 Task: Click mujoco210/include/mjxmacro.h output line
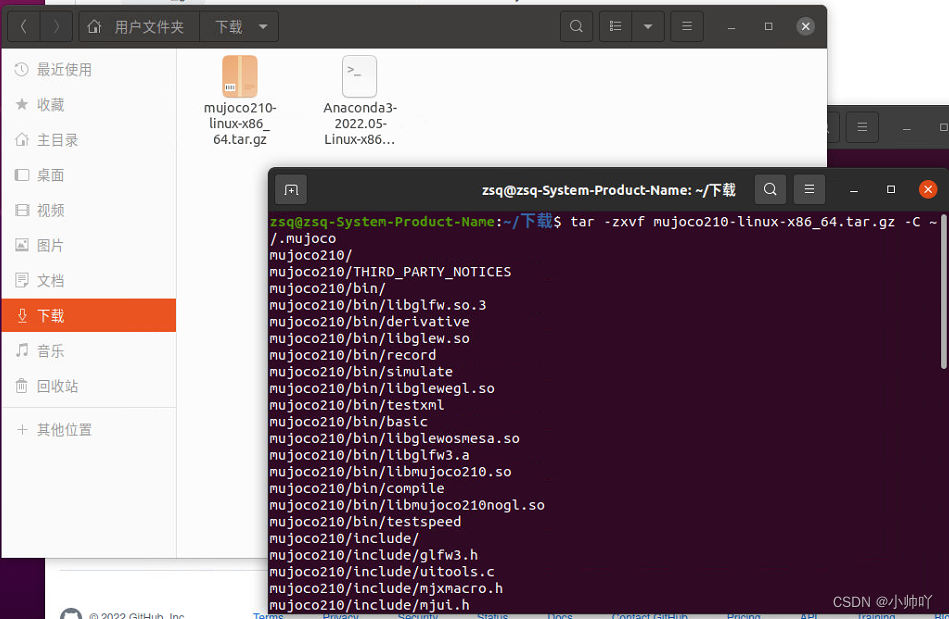[386, 588]
